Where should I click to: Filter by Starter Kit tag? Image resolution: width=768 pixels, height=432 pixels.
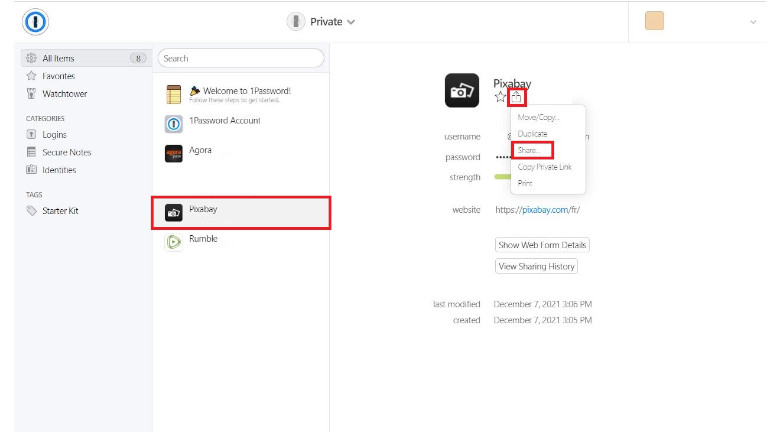pyautogui.click(x=60, y=211)
